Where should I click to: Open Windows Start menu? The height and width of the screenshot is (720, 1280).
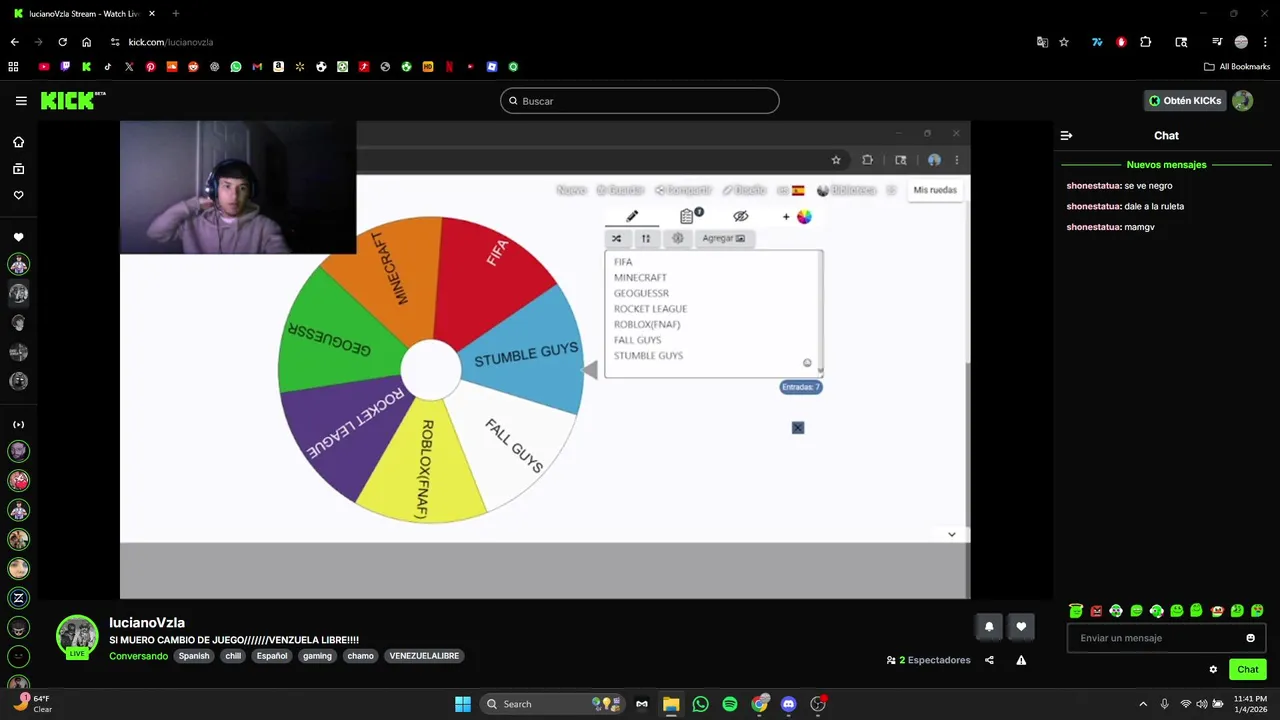pyautogui.click(x=463, y=704)
